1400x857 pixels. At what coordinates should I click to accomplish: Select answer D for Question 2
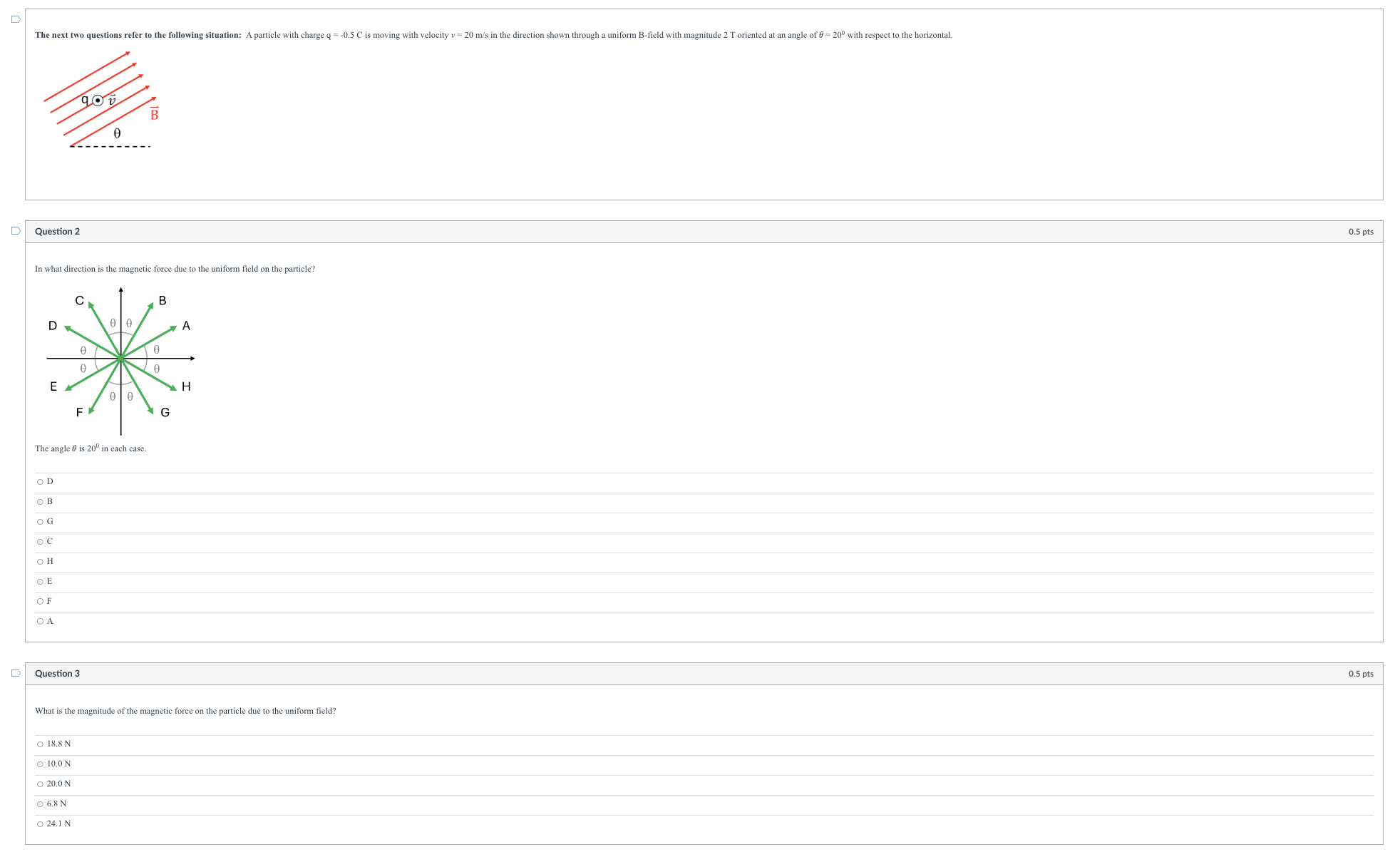pyautogui.click(x=40, y=482)
